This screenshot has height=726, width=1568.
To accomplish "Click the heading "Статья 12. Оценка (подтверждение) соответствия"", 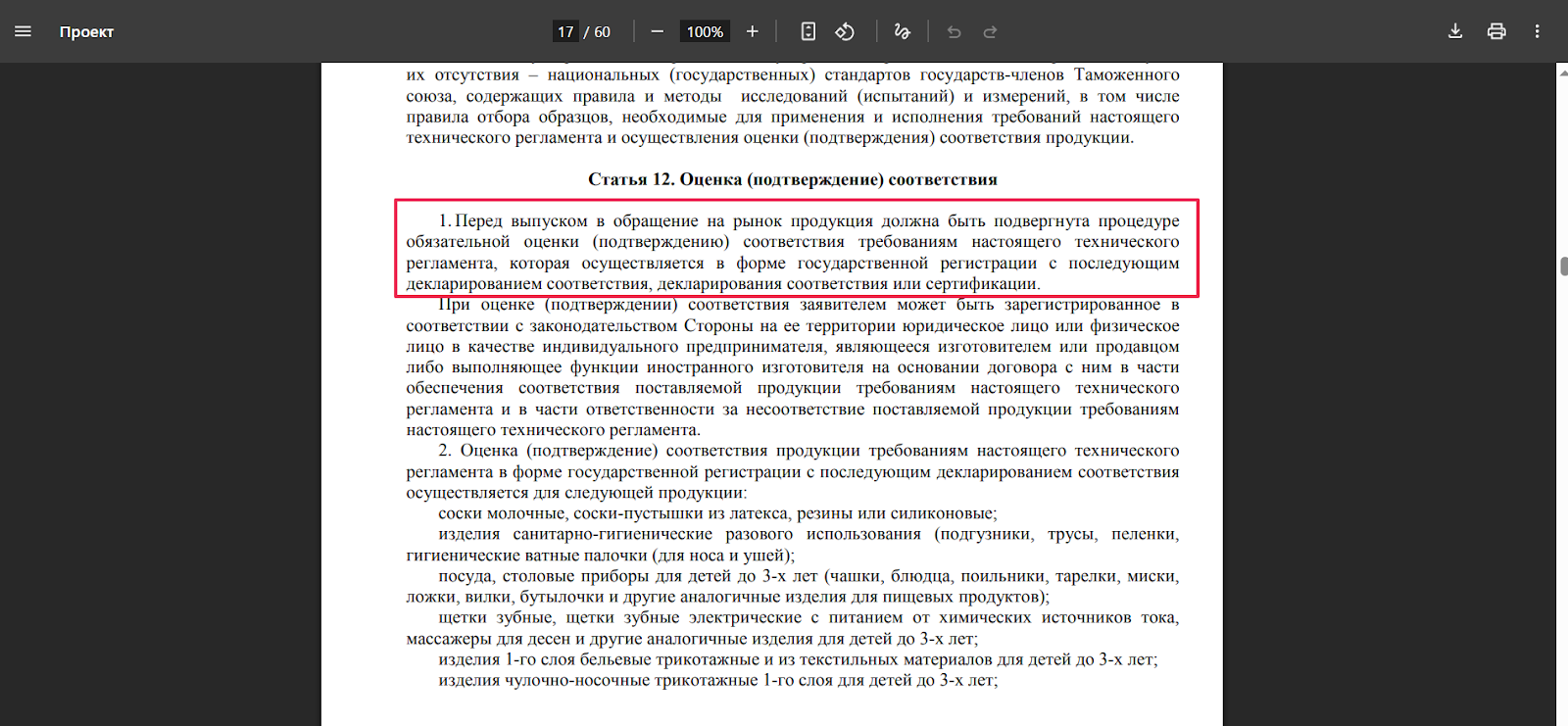I will pos(792,179).
